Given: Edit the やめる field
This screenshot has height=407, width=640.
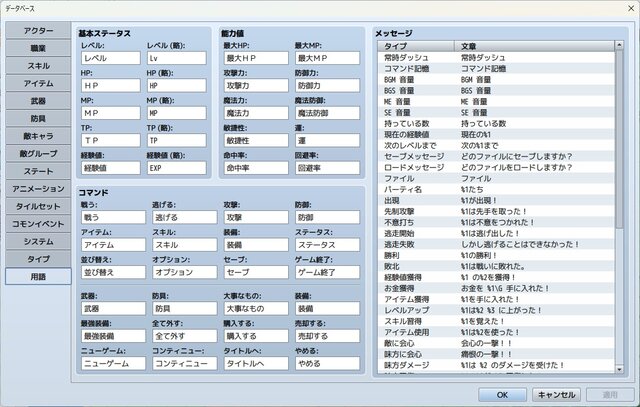Looking at the screenshot, I should 327,363.
